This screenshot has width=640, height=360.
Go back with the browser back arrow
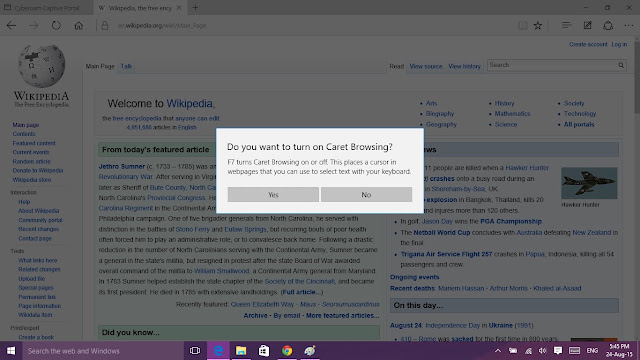[11, 25]
